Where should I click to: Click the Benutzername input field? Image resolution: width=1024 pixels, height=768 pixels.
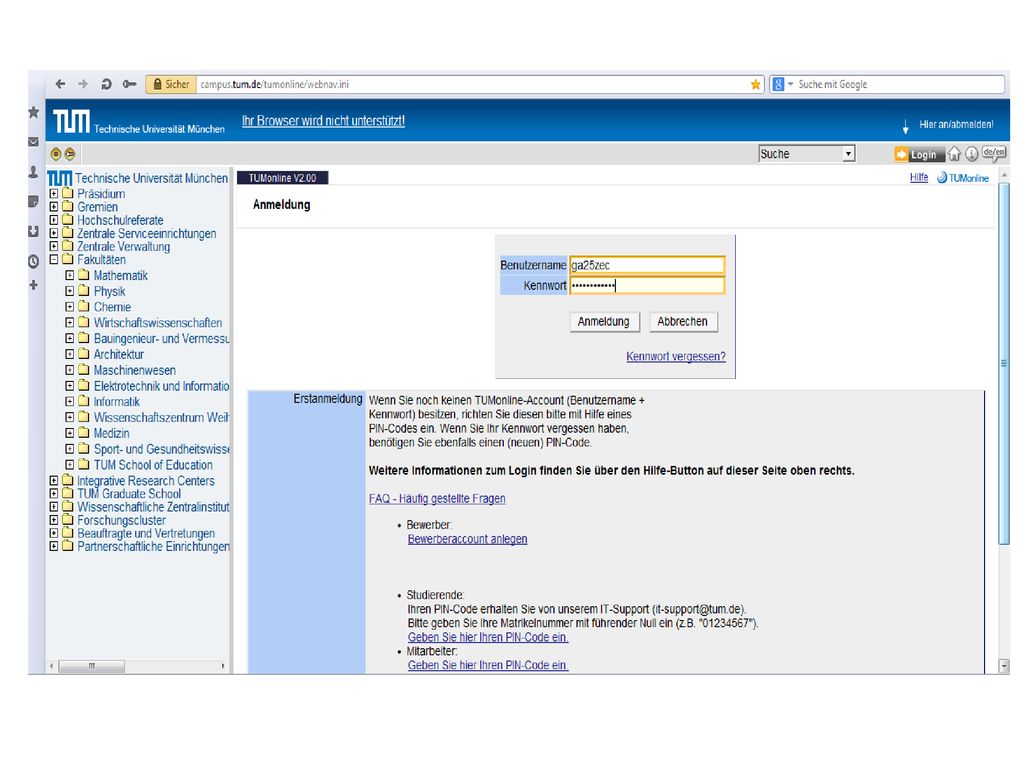(647, 265)
